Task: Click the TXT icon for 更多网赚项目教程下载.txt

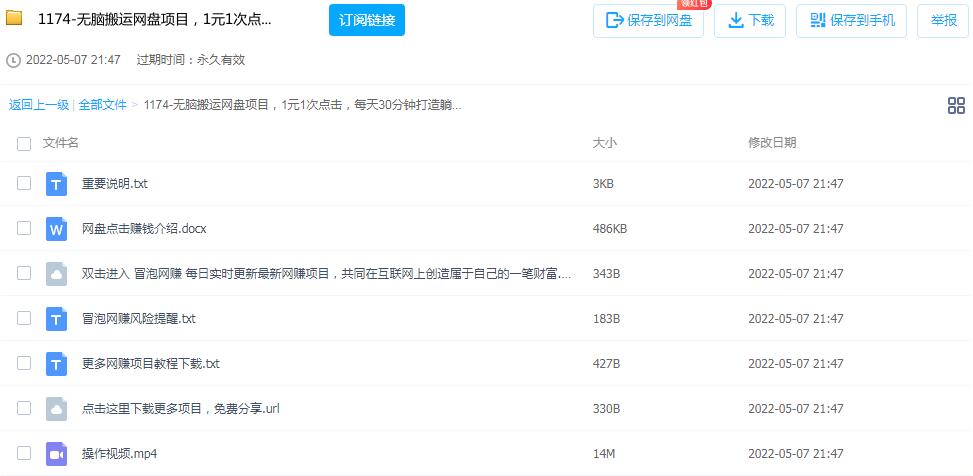Action: coord(56,364)
